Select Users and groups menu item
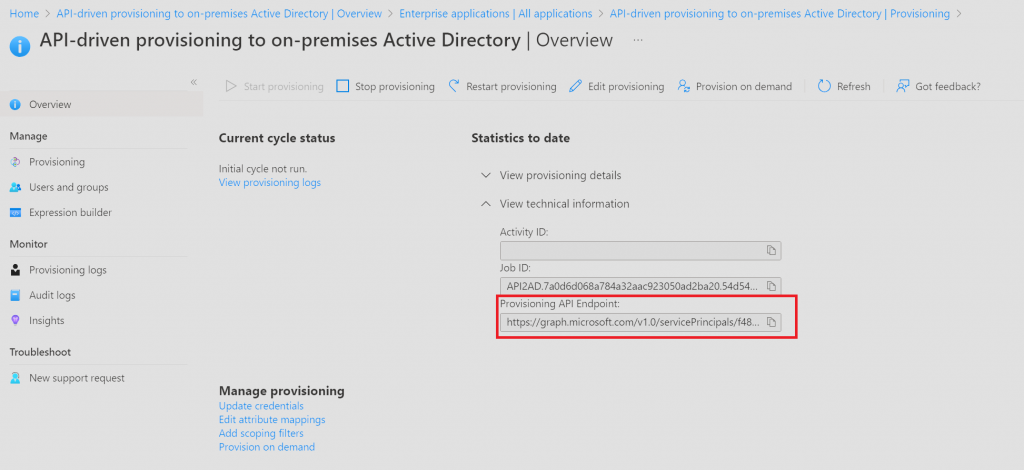This screenshot has width=1024, height=470. click(68, 187)
